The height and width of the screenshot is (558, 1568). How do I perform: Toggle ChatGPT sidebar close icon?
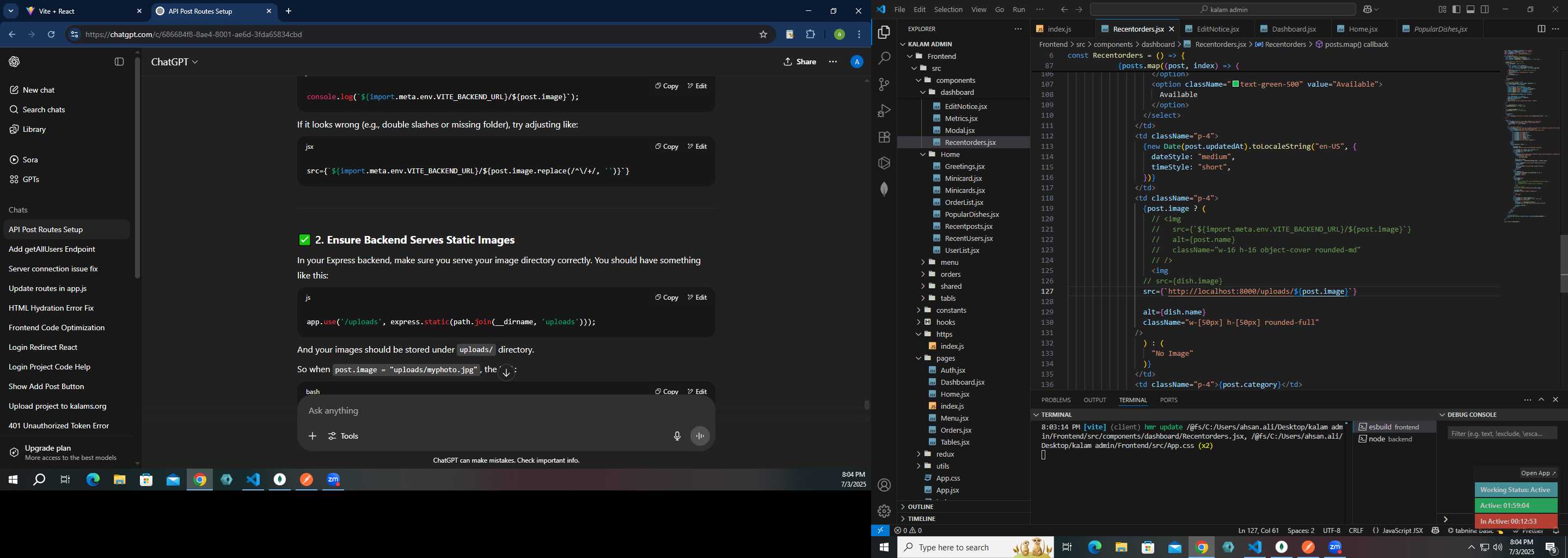click(119, 62)
